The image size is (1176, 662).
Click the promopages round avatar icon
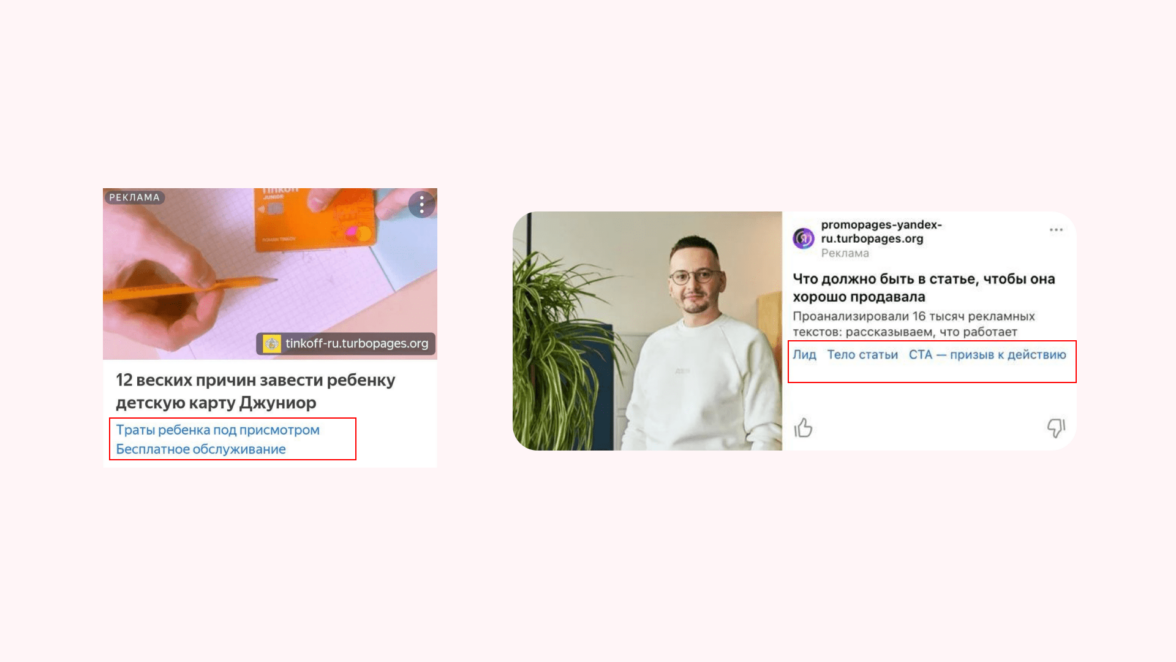point(804,238)
